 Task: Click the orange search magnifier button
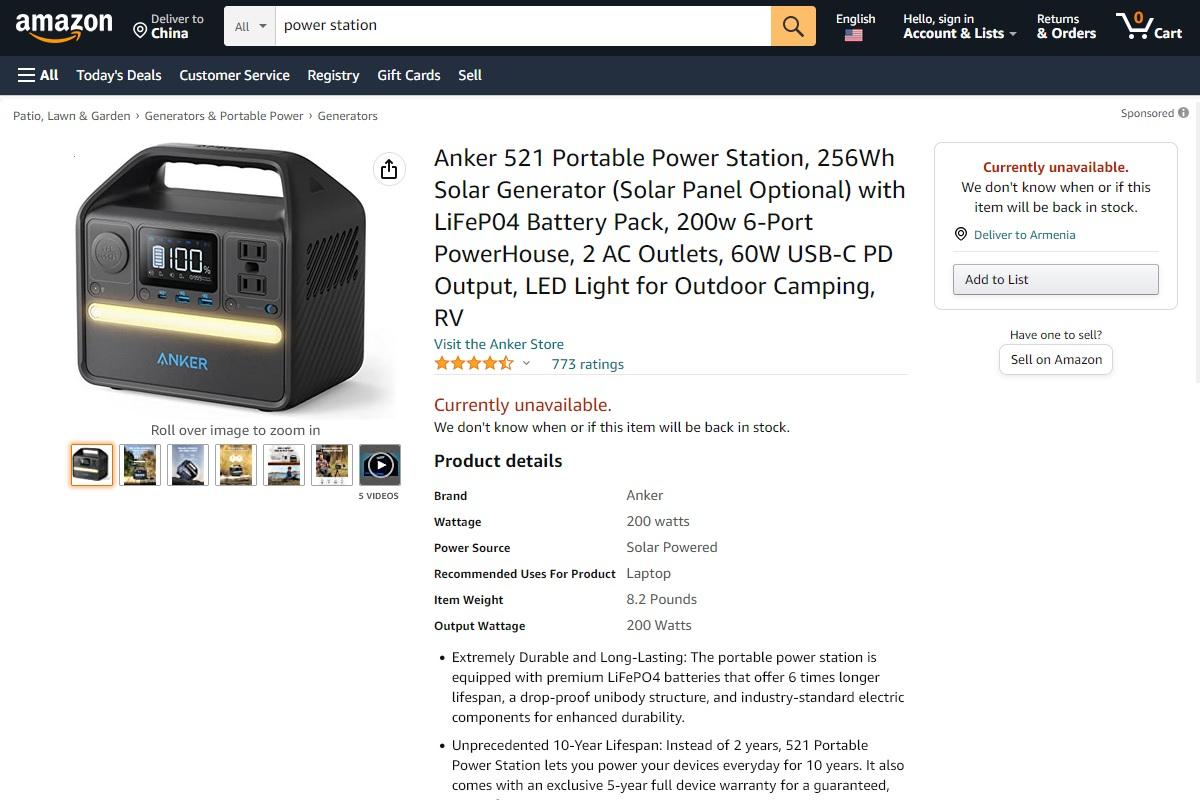click(793, 26)
